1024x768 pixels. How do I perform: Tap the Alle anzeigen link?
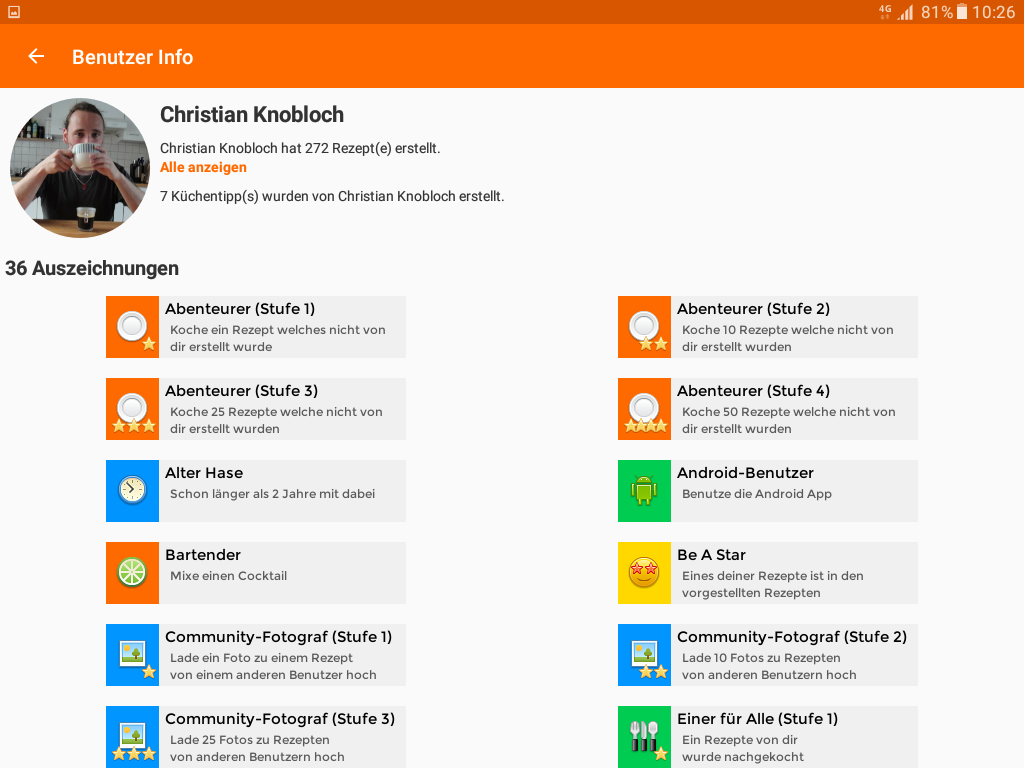point(203,167)
